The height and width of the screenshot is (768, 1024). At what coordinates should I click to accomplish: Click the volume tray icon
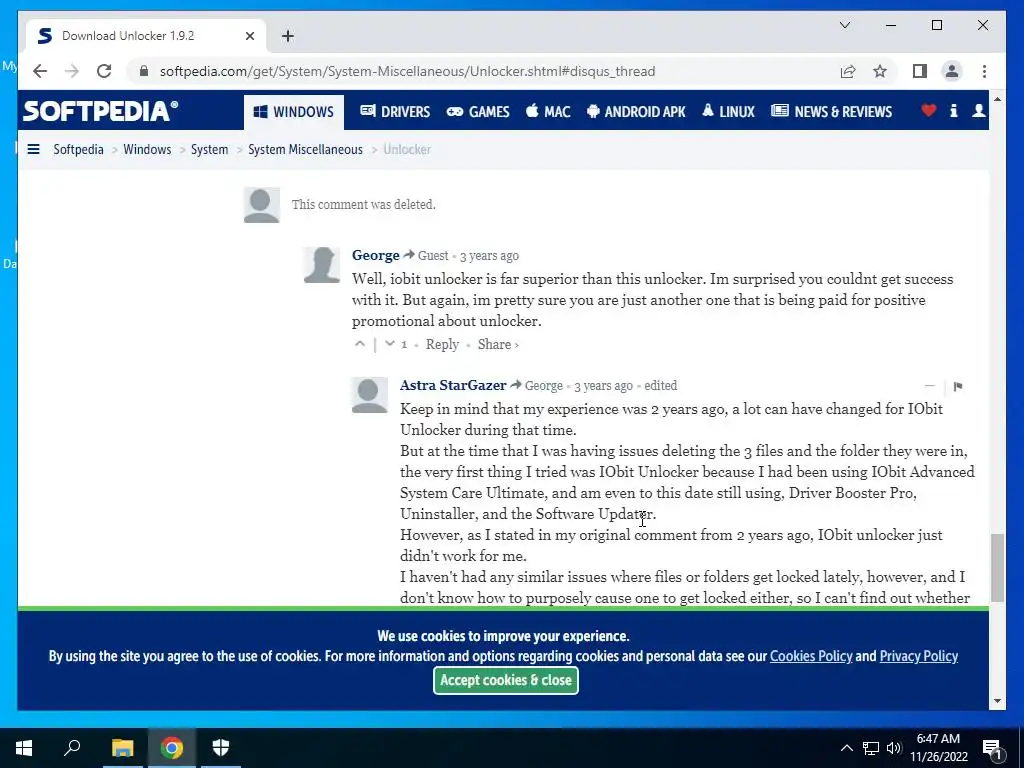click(894, 748)
